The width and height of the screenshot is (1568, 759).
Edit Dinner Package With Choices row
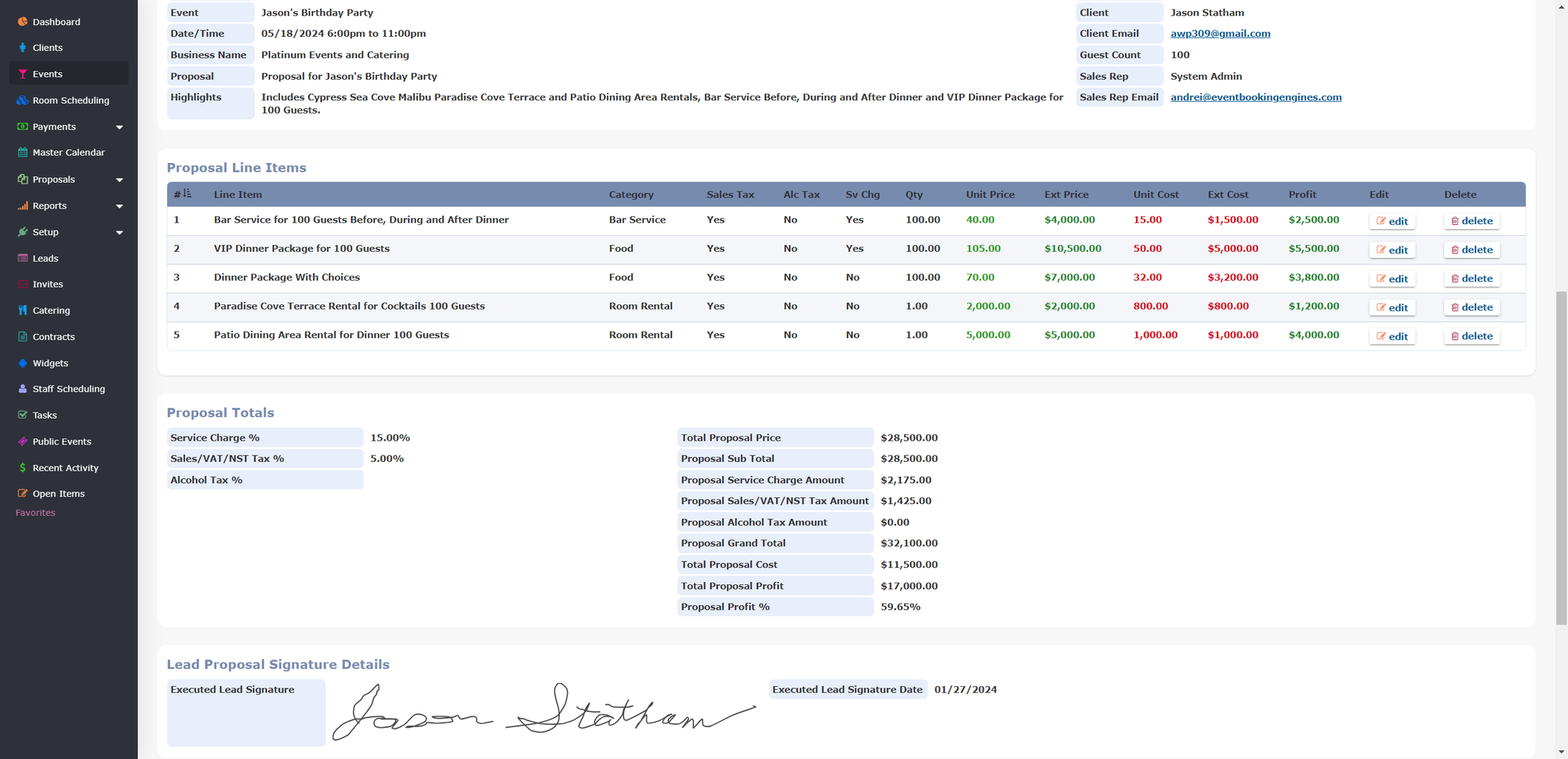pyautogui.click(x=1392, y=278)
